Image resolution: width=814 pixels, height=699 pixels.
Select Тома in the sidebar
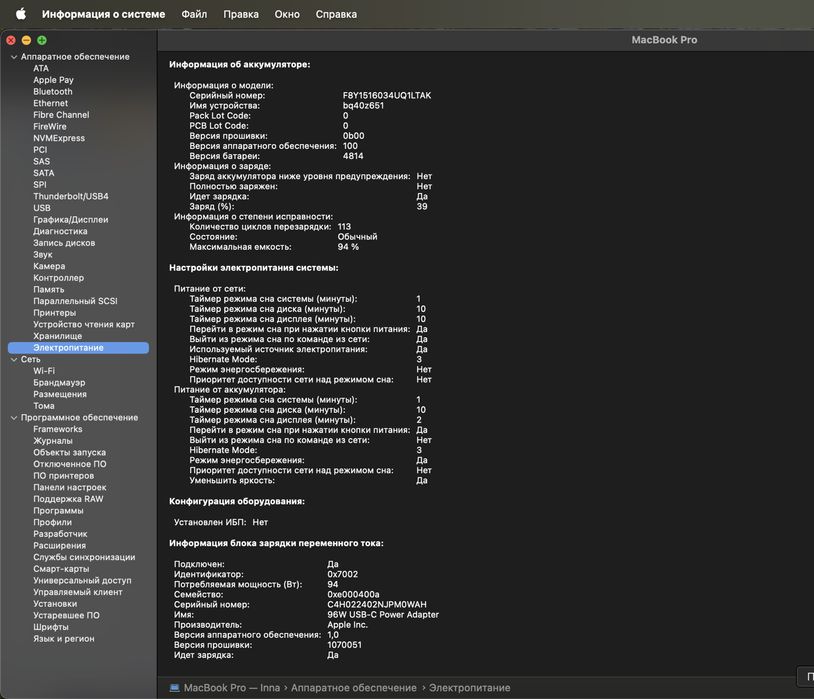(44, 406)
